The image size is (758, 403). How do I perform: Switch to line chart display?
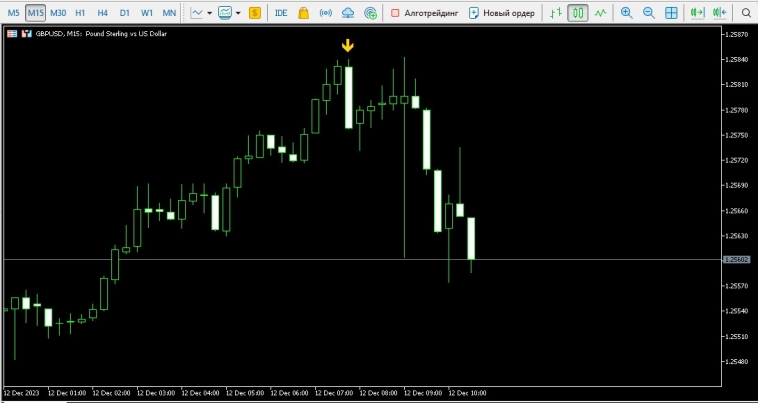point(600,13)
